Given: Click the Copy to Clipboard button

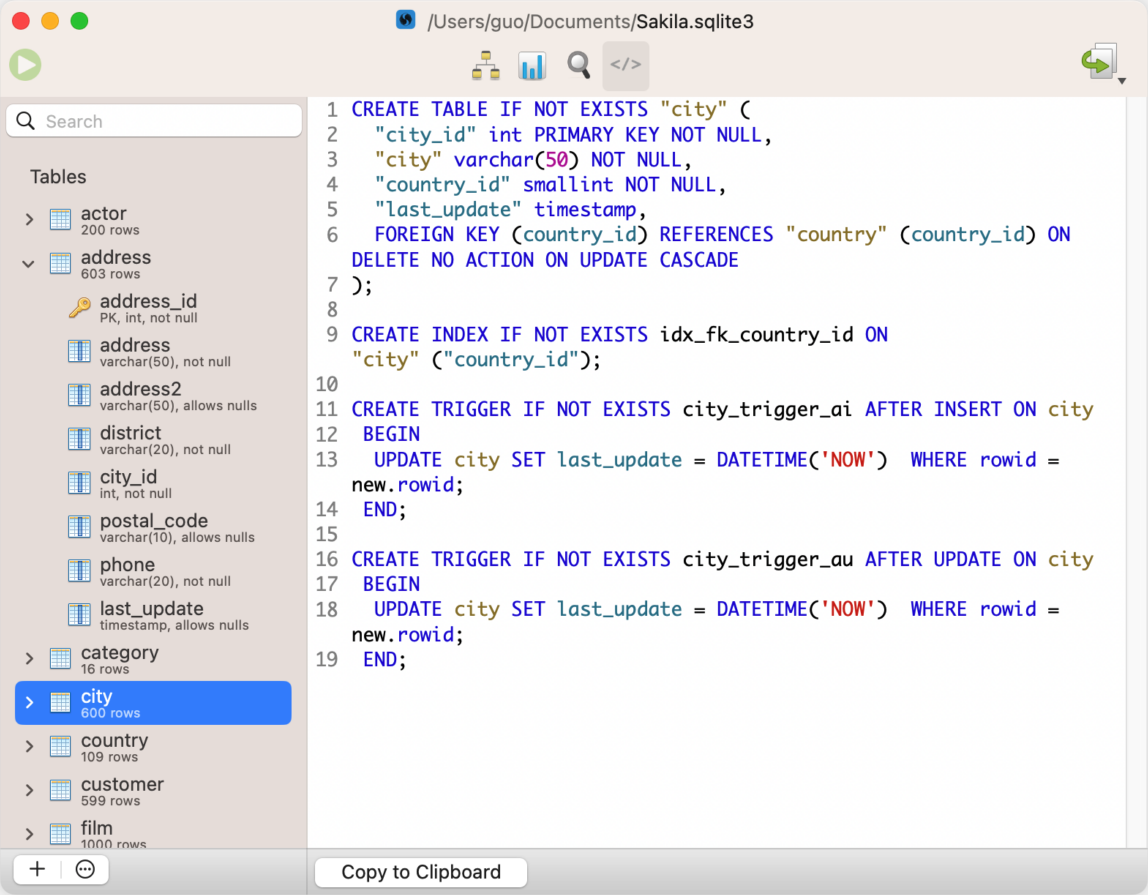Looking at the screenshot, I should (x=421, y=872).
